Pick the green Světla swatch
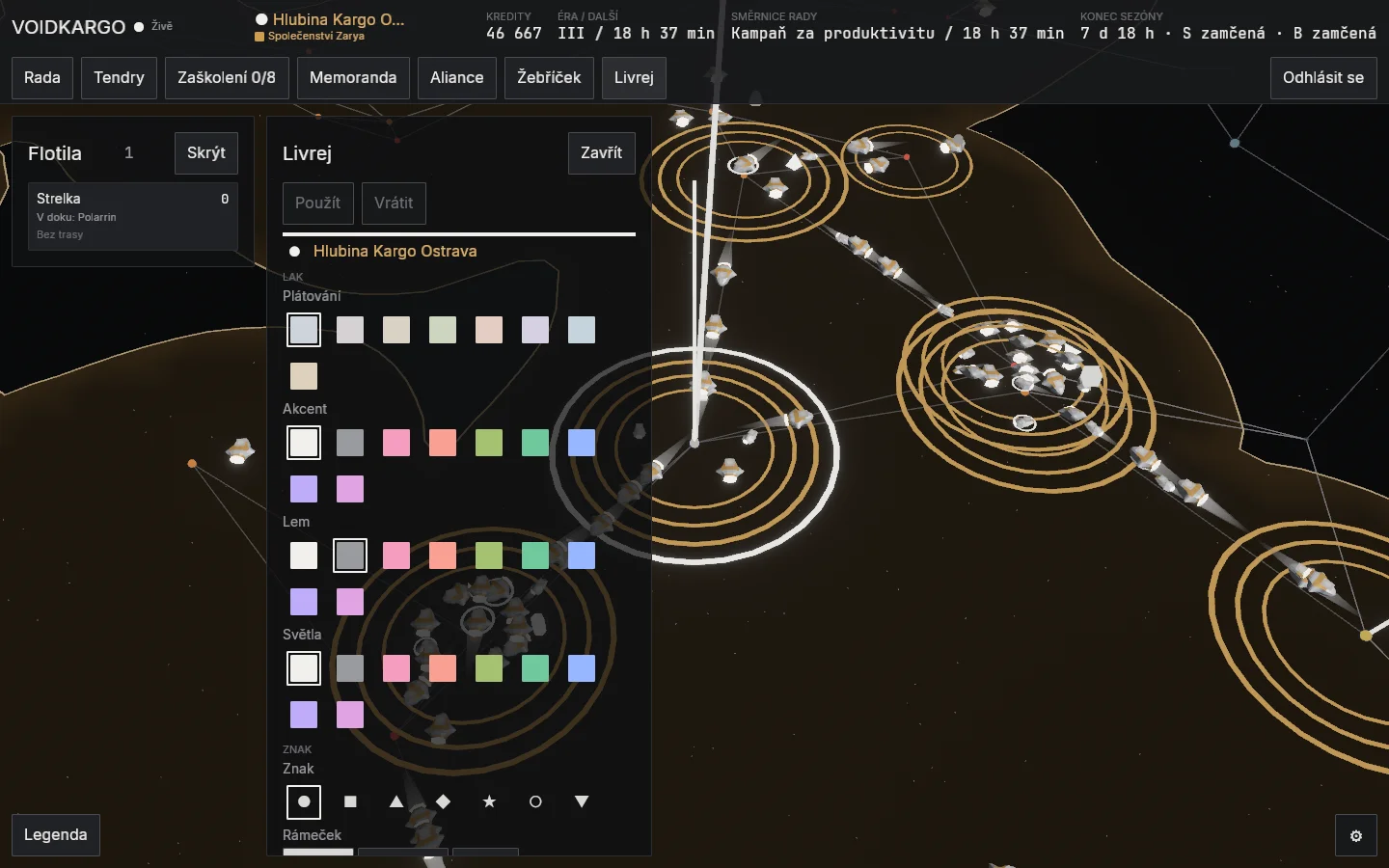The height and width of the screenshot is (868, 1389). (x=489, y=668)
